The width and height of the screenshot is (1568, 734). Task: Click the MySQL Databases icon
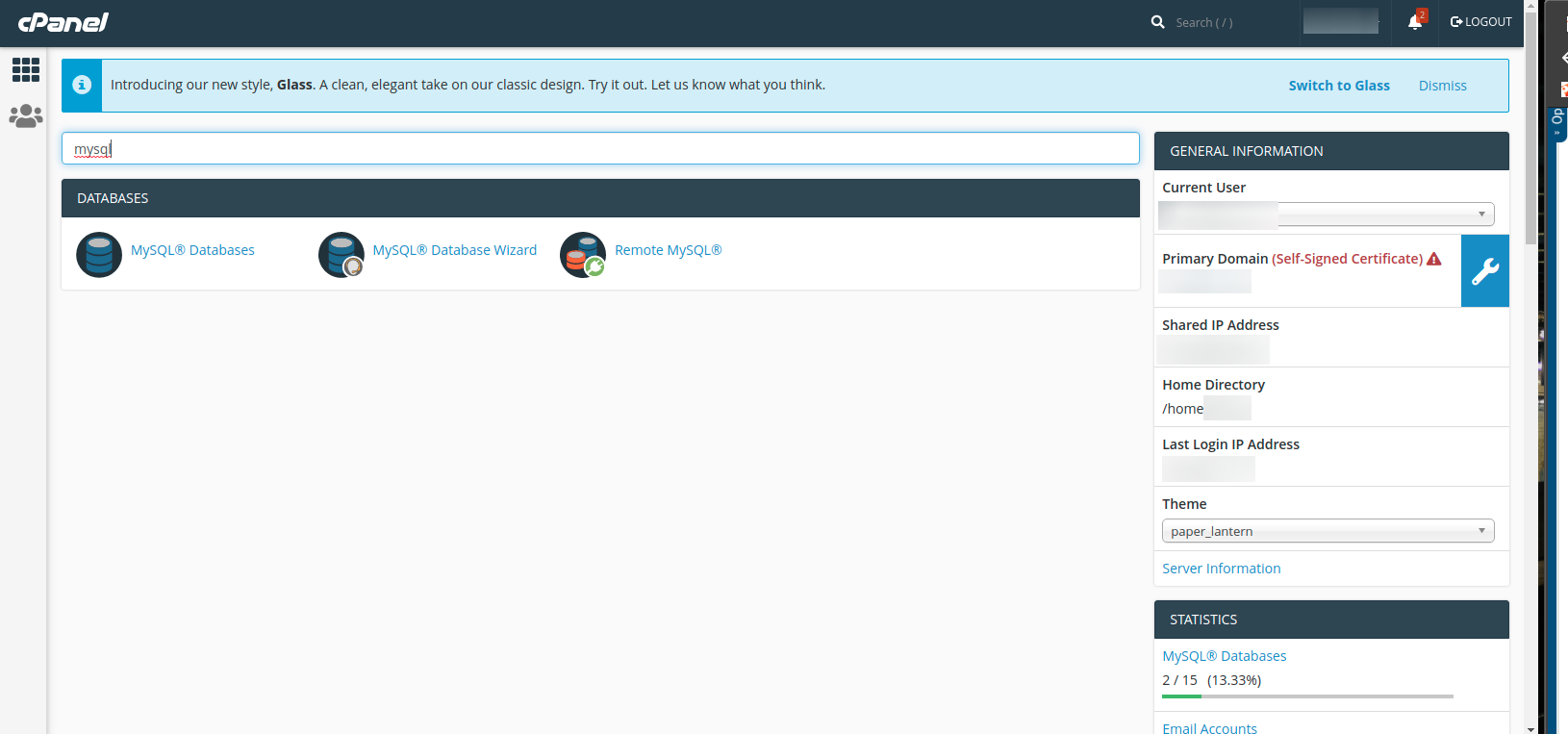tap(99, 255)
